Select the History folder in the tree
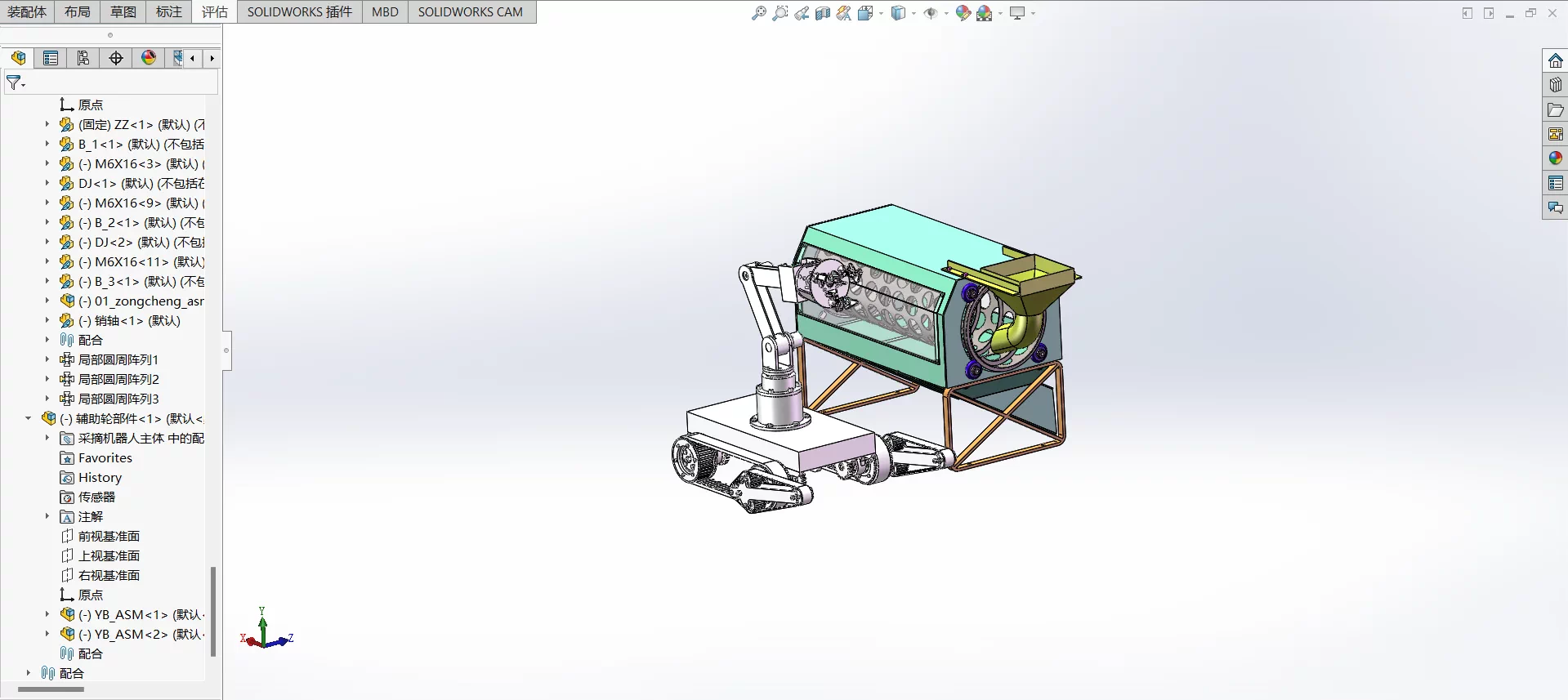 [100, 478]
